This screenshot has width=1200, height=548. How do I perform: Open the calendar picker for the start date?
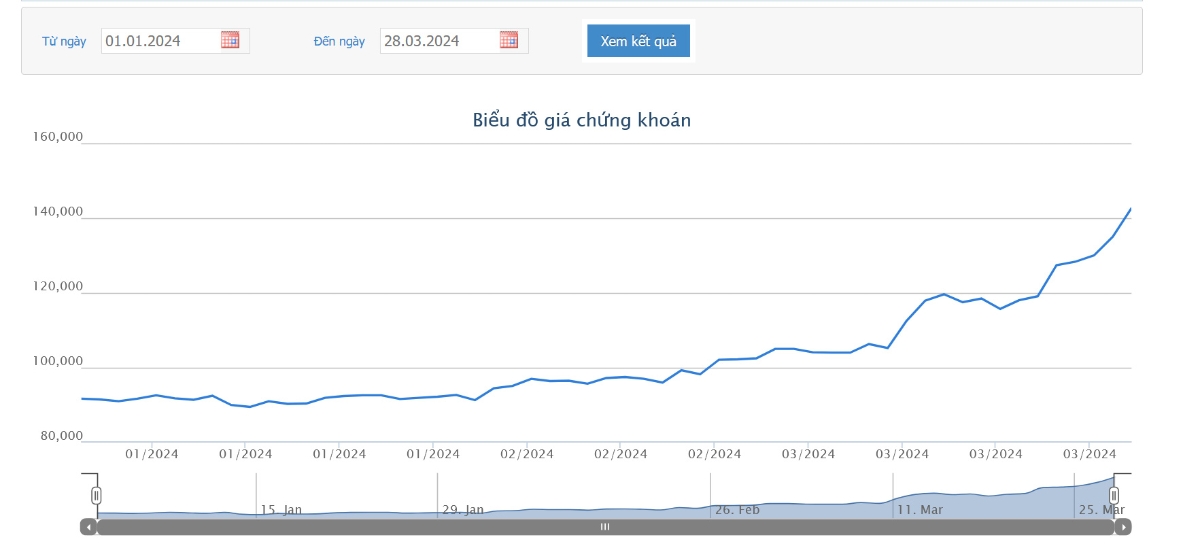[x=230, y=40]
